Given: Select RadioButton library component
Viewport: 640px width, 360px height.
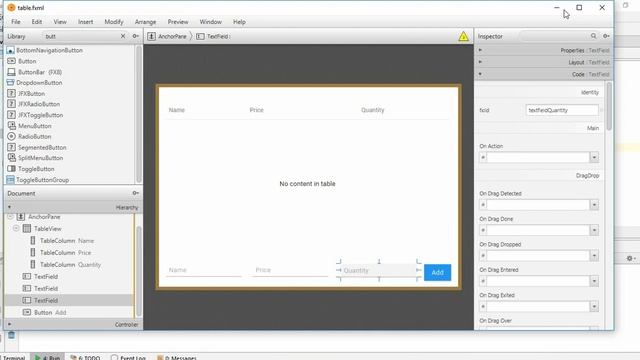Looking at the screenshot, I should [35, 136].
